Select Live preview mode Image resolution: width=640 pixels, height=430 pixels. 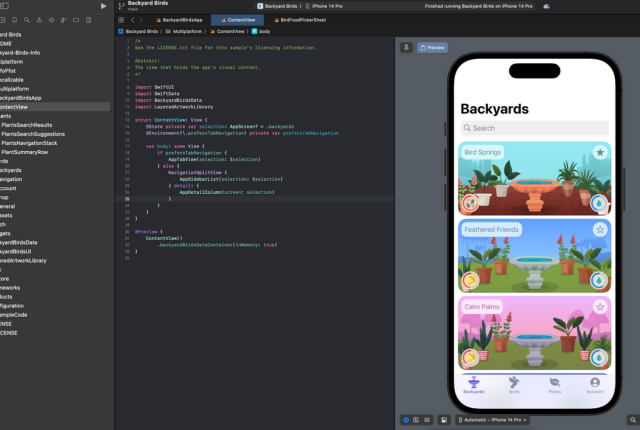pyautogui.click(x=406, y=420)
